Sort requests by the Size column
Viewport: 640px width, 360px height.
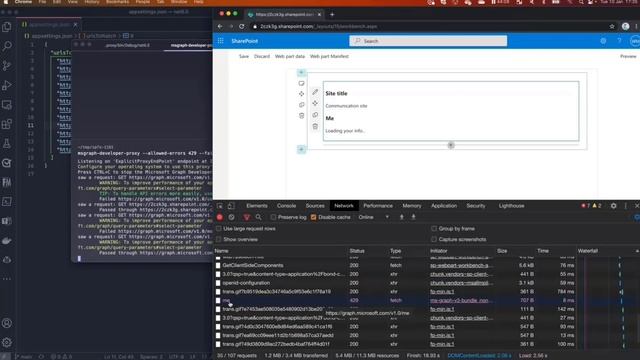(502, 251)
